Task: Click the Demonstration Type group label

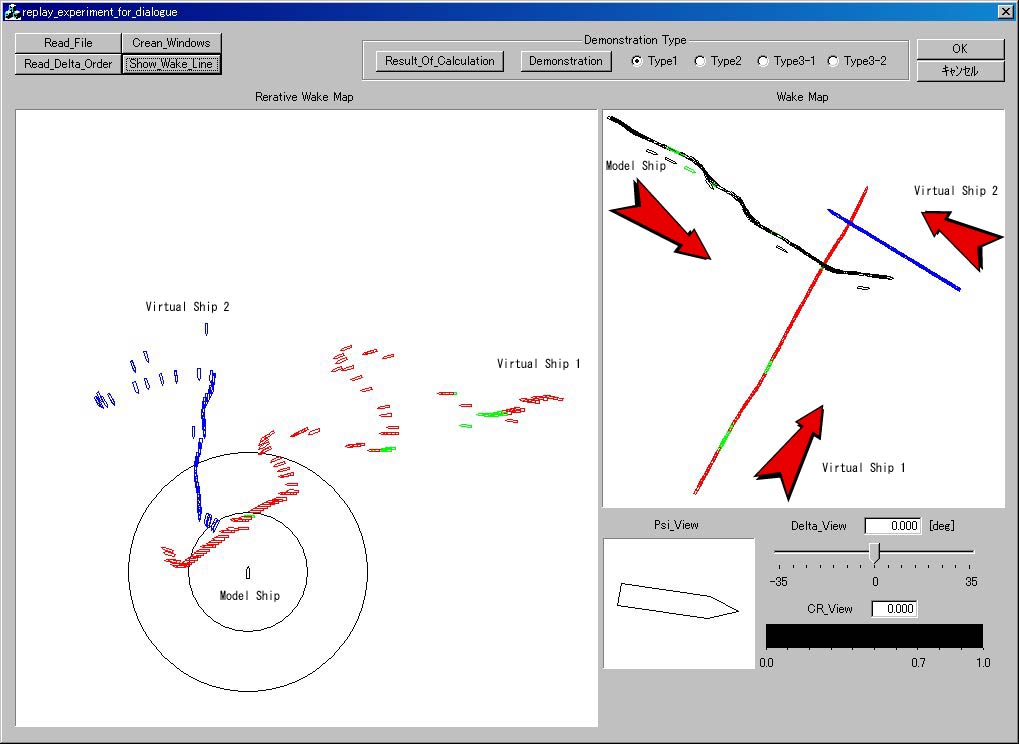Action: tap(635, 40)
